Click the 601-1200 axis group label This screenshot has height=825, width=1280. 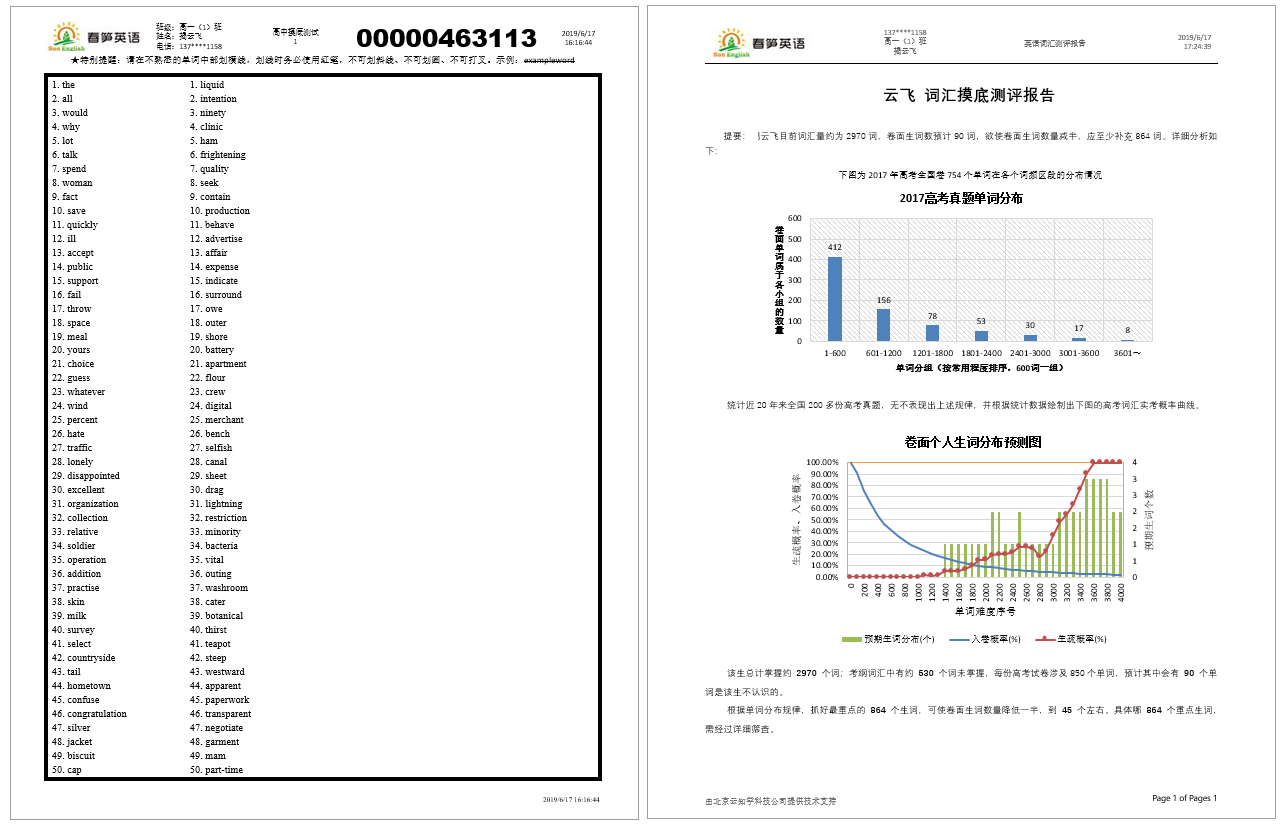pyautogui.click(x=883, y=353)
